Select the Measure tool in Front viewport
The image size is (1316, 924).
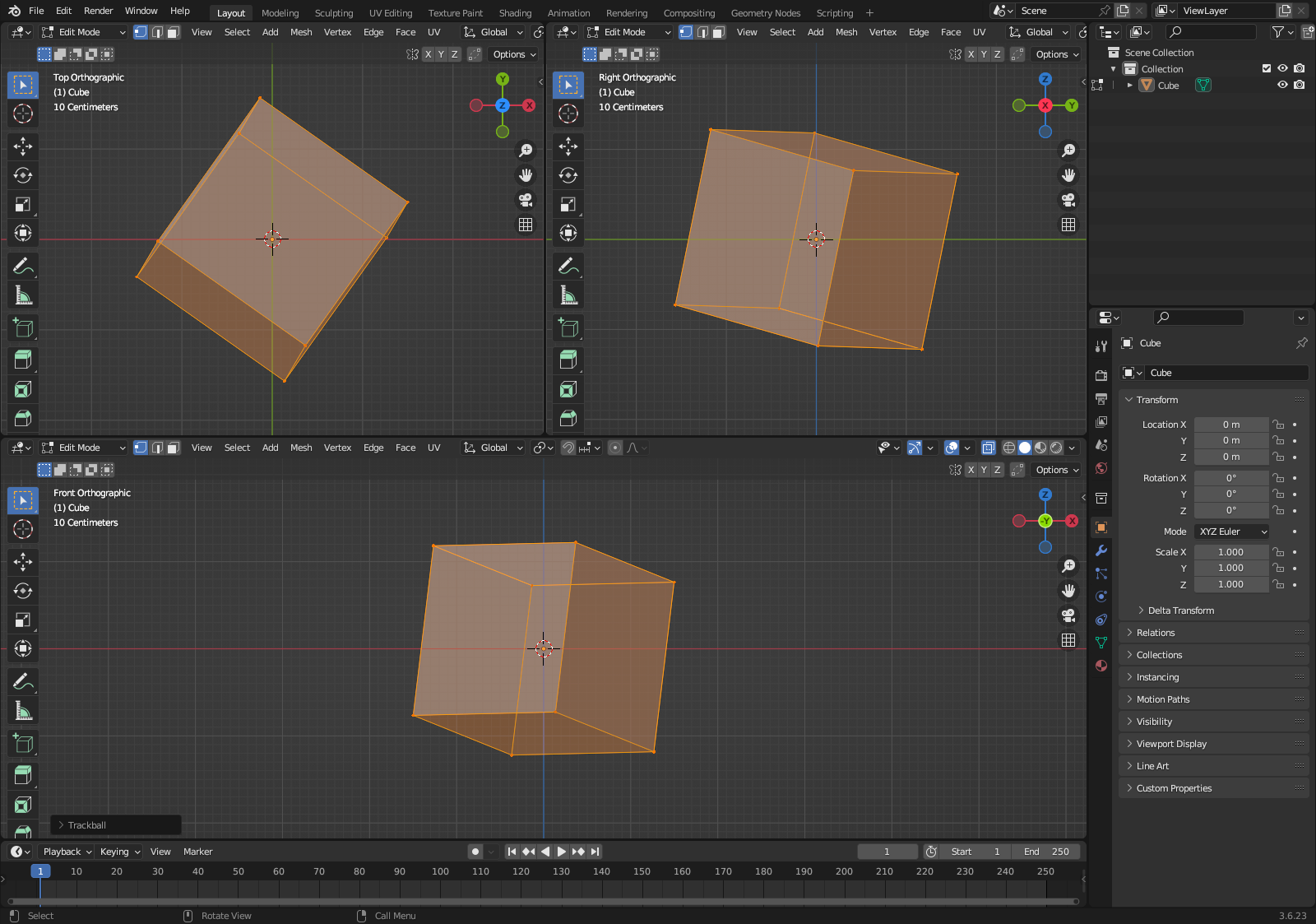pos(23,711)
